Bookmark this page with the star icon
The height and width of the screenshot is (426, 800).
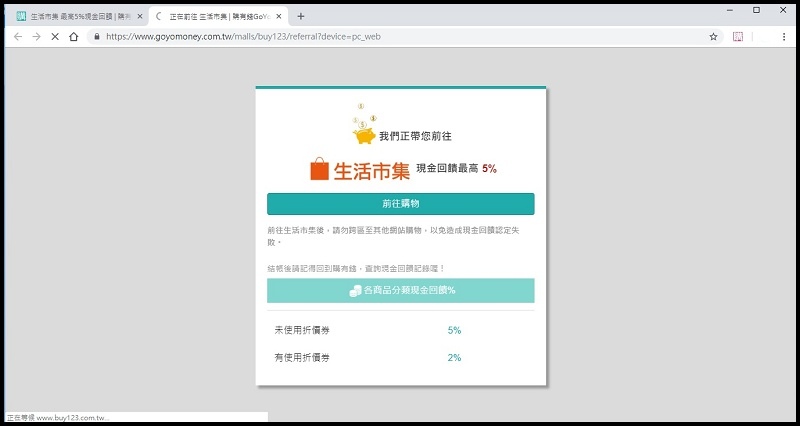click(713, 36)
